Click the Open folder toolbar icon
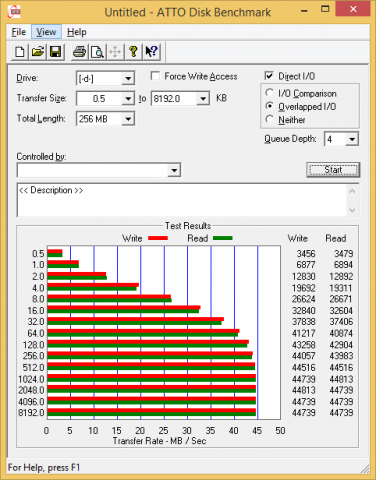Screen dimensions: 376x480 [x=38, y=52]
